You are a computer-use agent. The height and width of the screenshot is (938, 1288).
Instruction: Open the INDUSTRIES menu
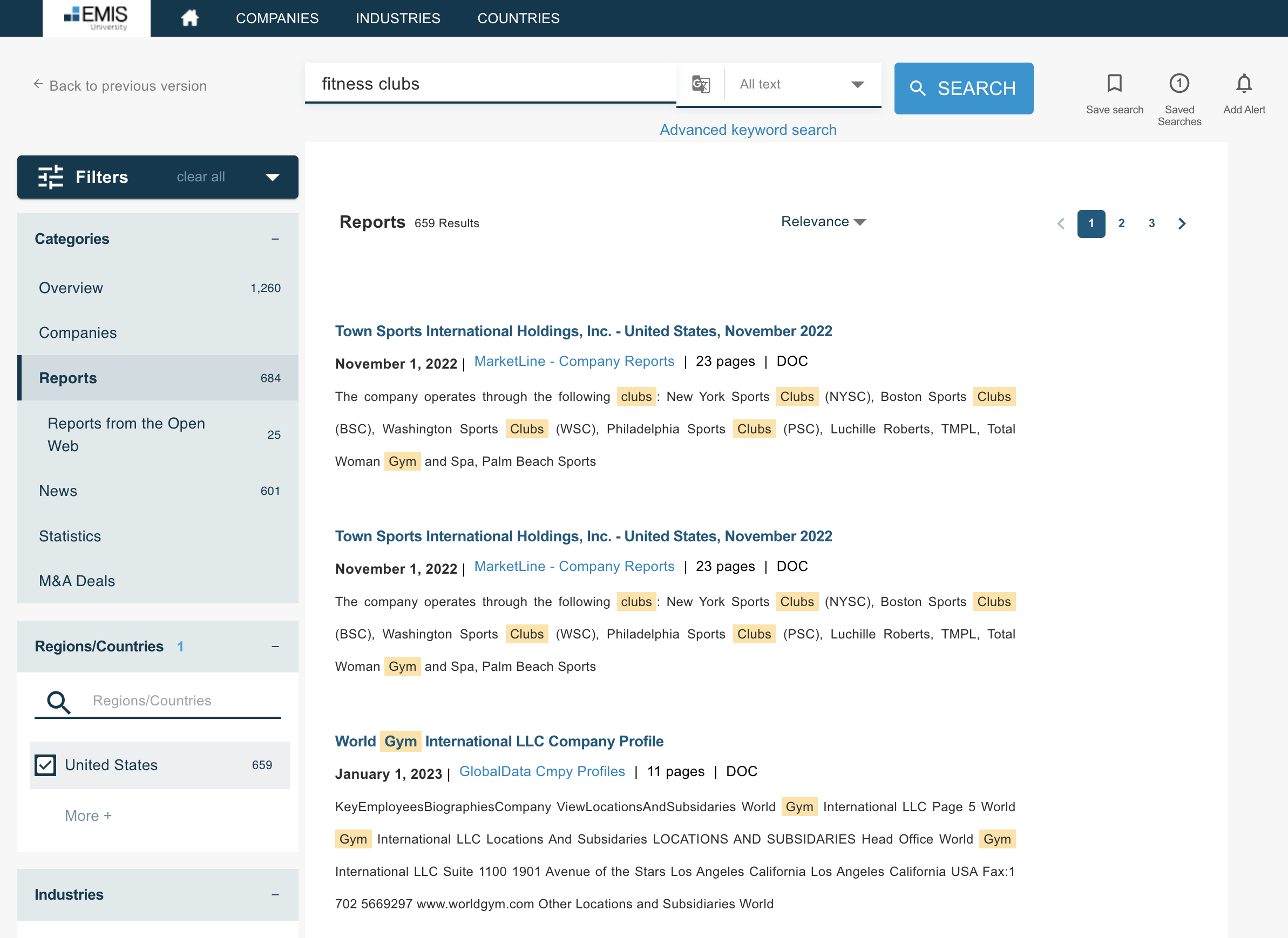(397, 18)
